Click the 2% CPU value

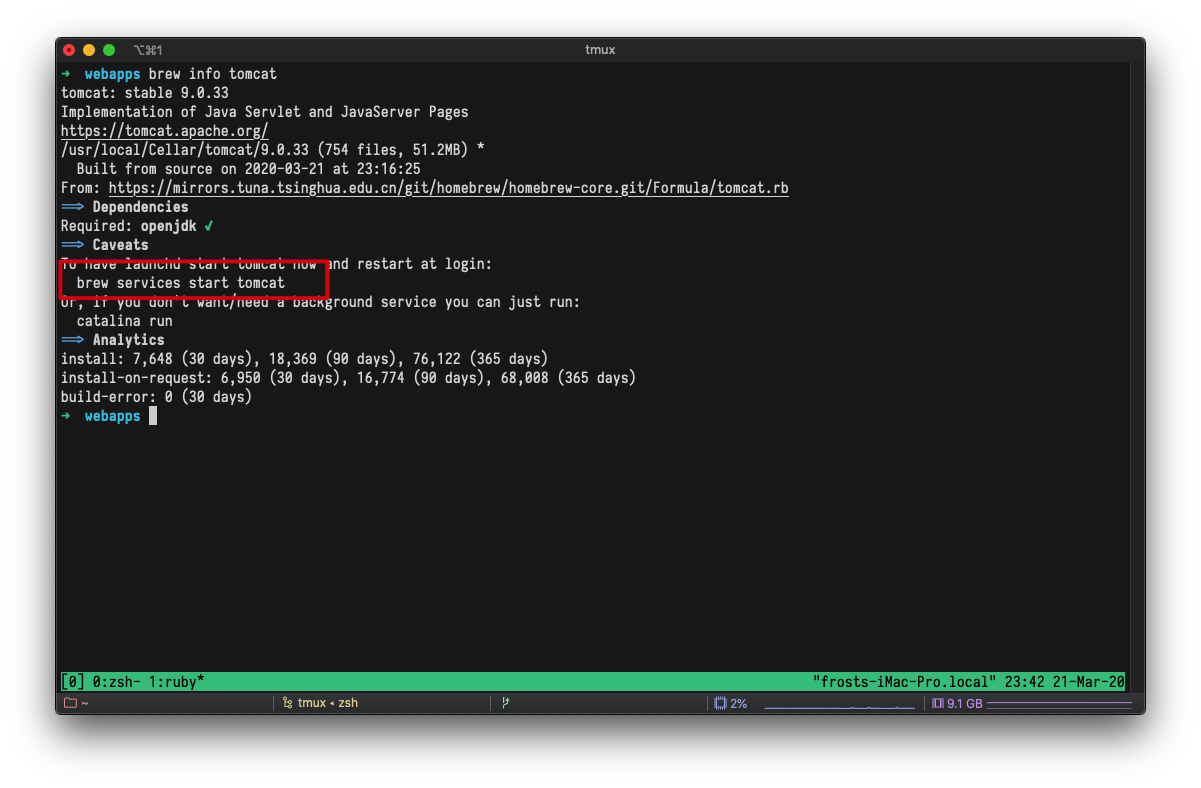739,703
